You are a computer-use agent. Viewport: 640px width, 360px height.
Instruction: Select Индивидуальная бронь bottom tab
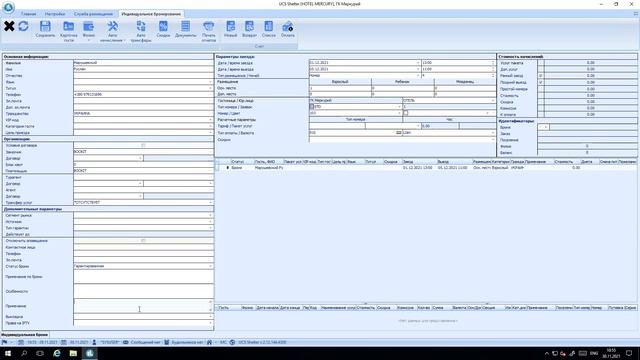(x=24, y=335)
